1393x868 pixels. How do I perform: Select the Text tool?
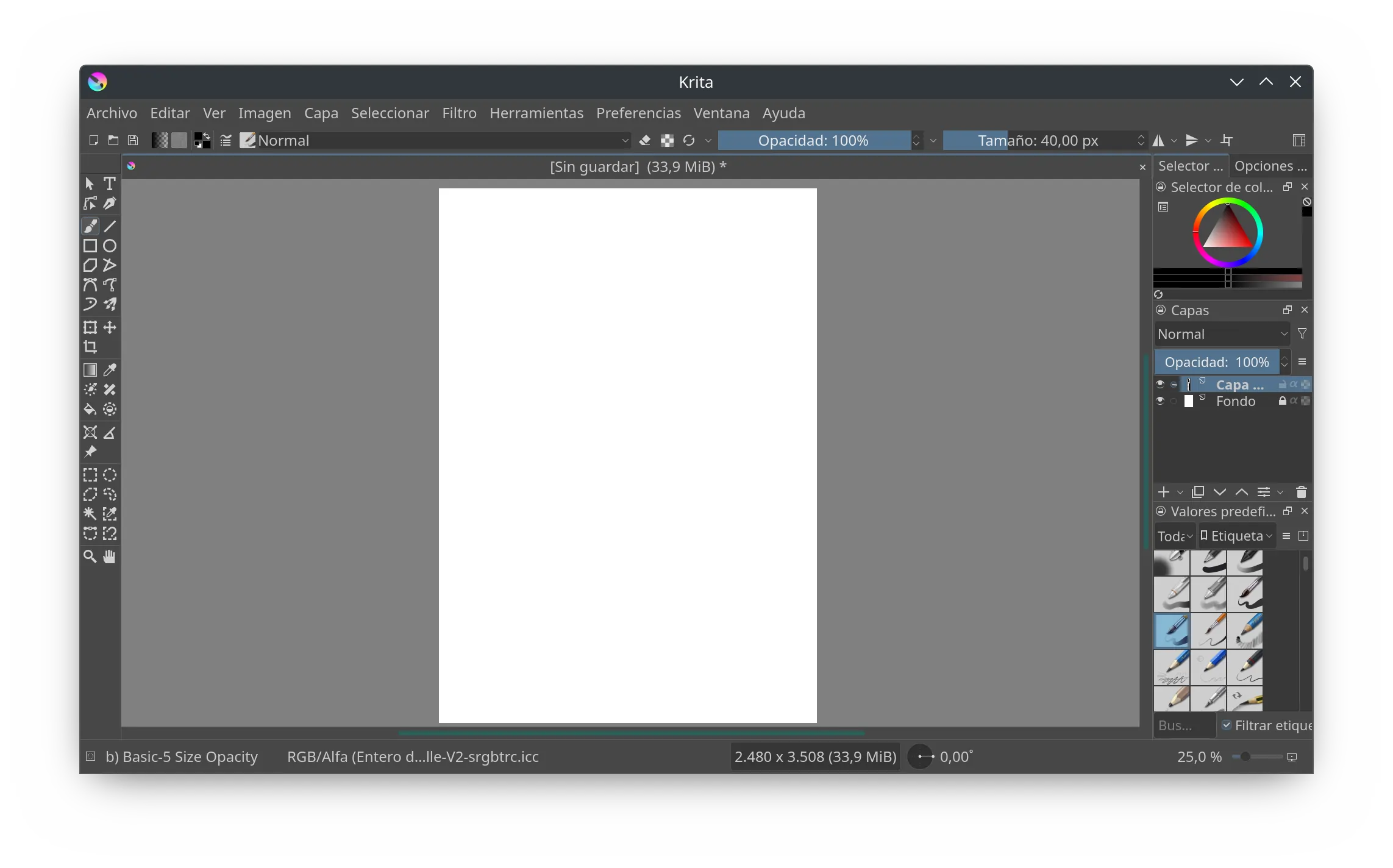point(110,183)
